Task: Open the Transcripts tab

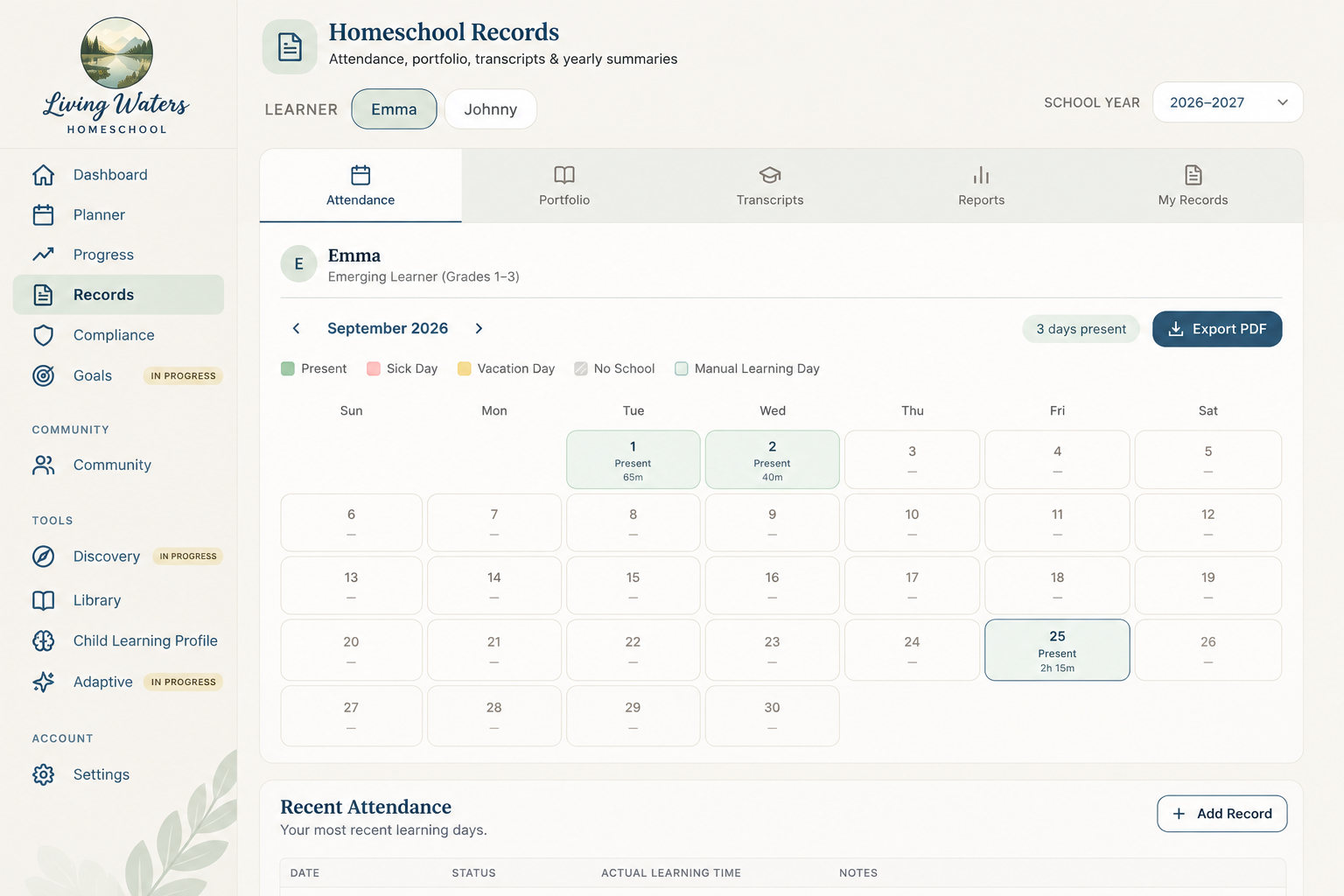Action: point(770,185)
